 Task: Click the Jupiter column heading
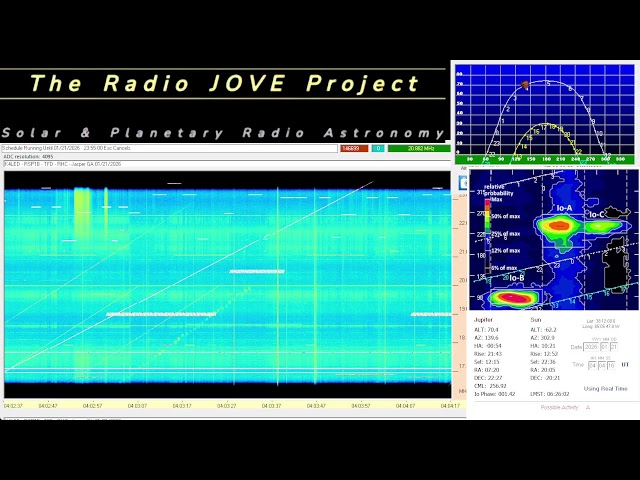(x=483, y=320)
